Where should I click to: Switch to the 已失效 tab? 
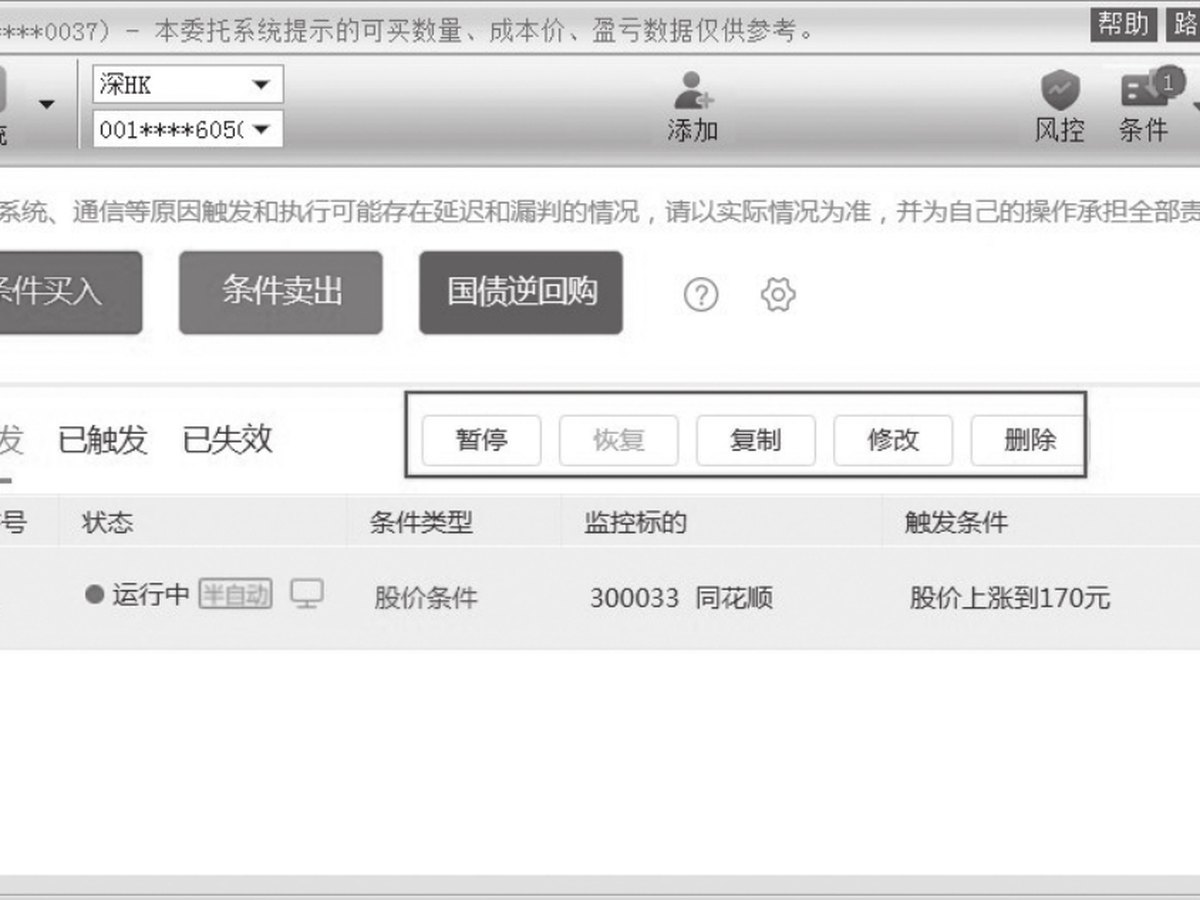227,439
